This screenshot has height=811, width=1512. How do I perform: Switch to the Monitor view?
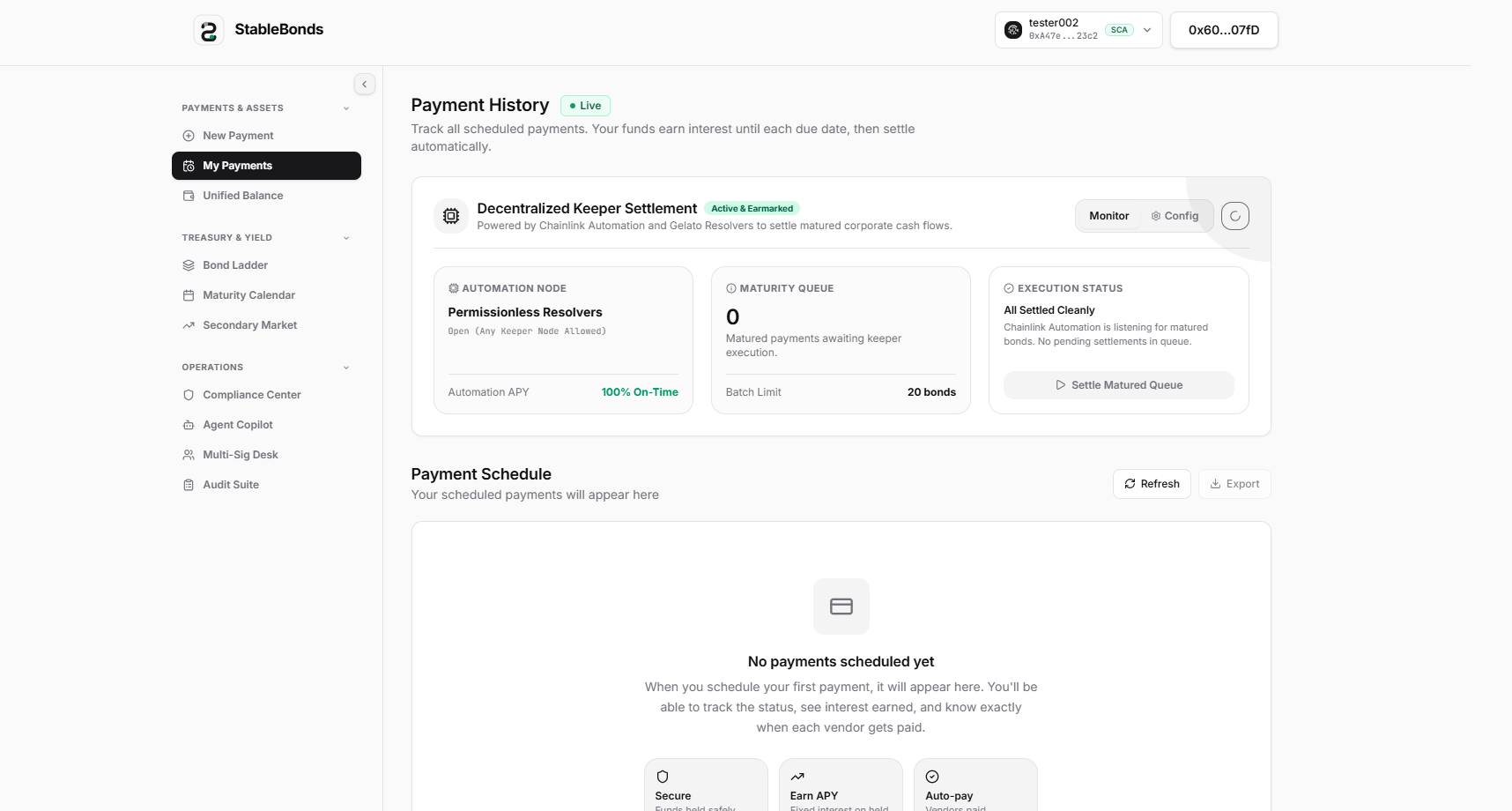pyautogui.click(x=1108, y=216)
